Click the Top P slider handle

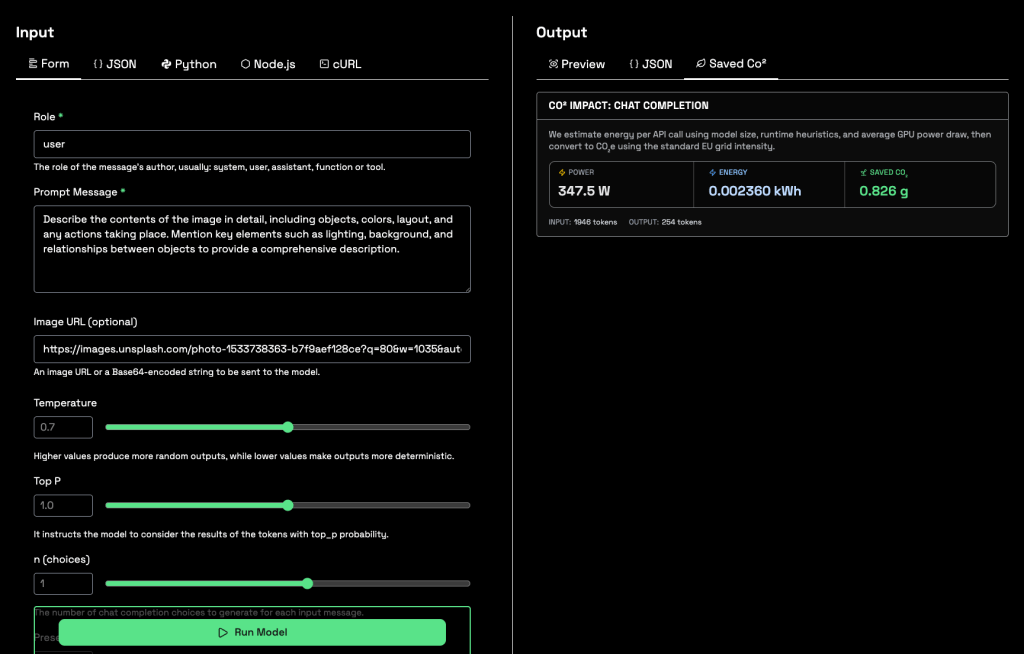click(x=288, y=505)
